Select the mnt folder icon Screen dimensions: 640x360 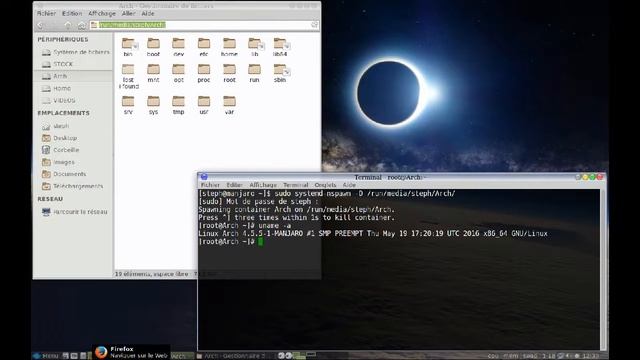click(153, 69)
